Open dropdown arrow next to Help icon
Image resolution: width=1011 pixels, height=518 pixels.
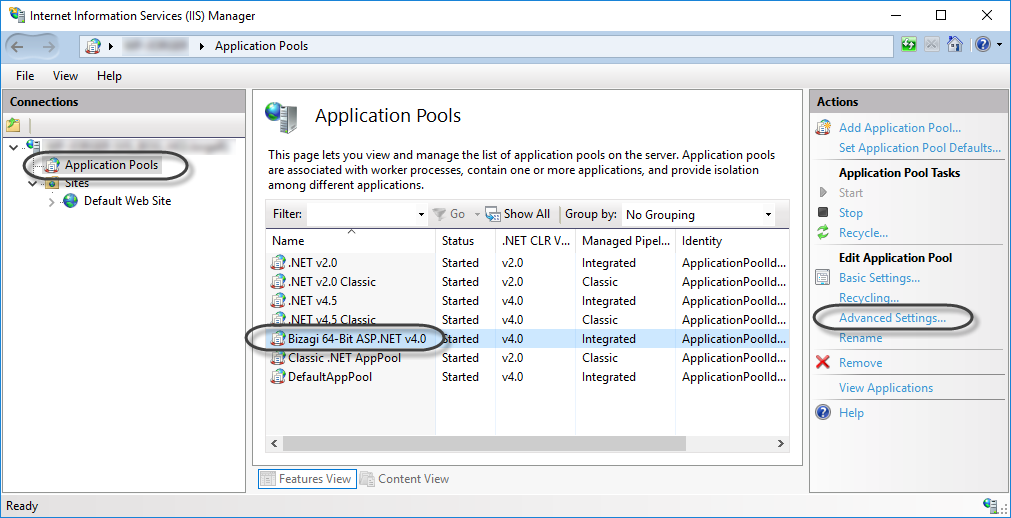[x=999, y=45]
